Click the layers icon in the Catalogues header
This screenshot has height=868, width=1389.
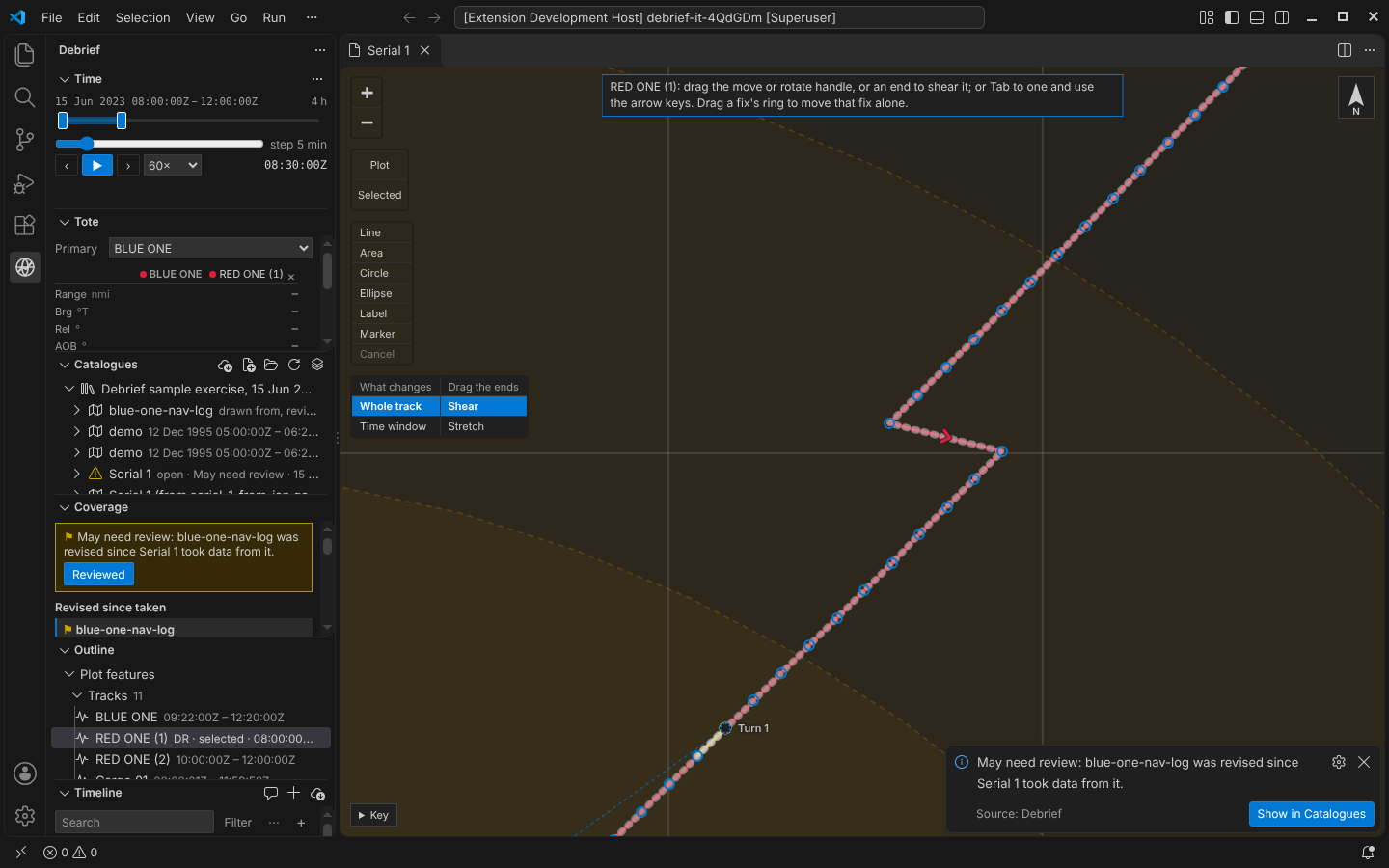(x=317, y=366)
